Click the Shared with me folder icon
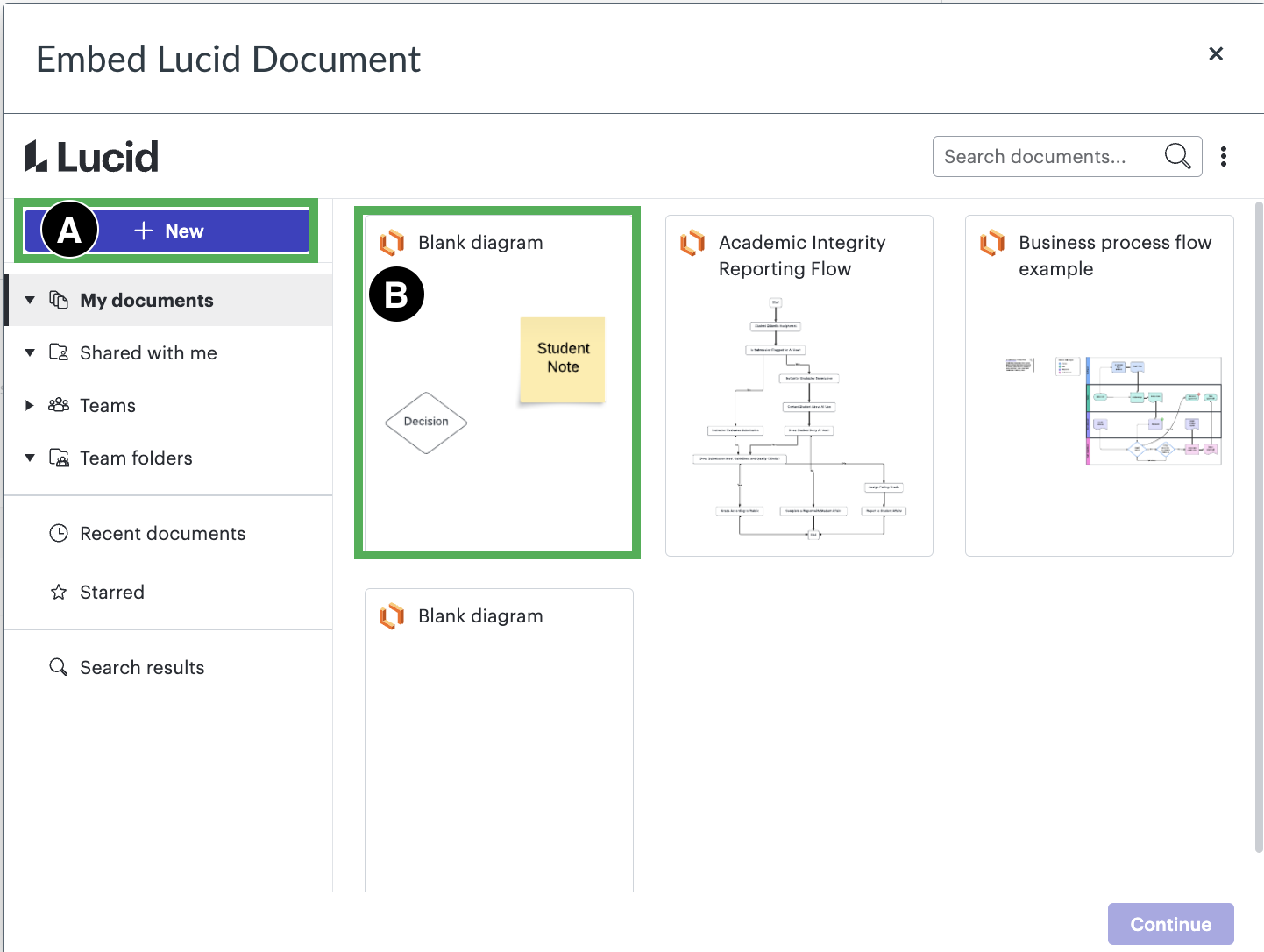 (59, 352)
